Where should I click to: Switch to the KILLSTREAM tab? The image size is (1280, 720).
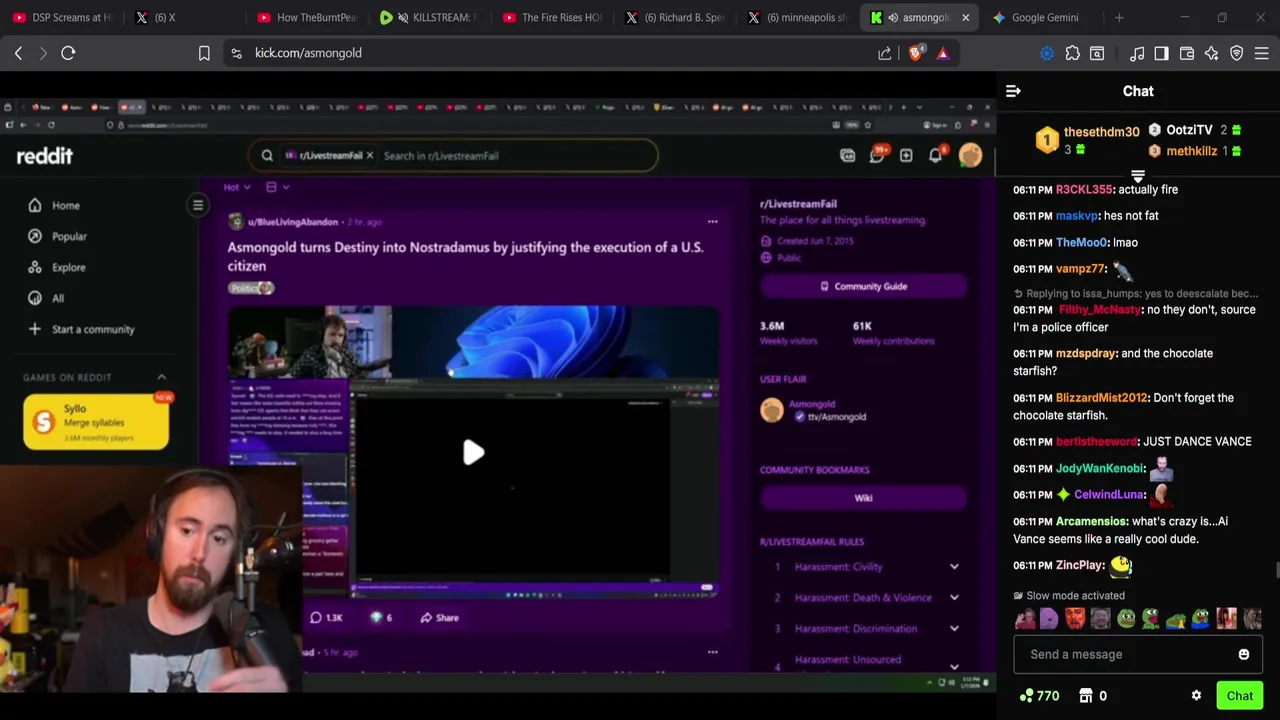(x=428, y=17)
